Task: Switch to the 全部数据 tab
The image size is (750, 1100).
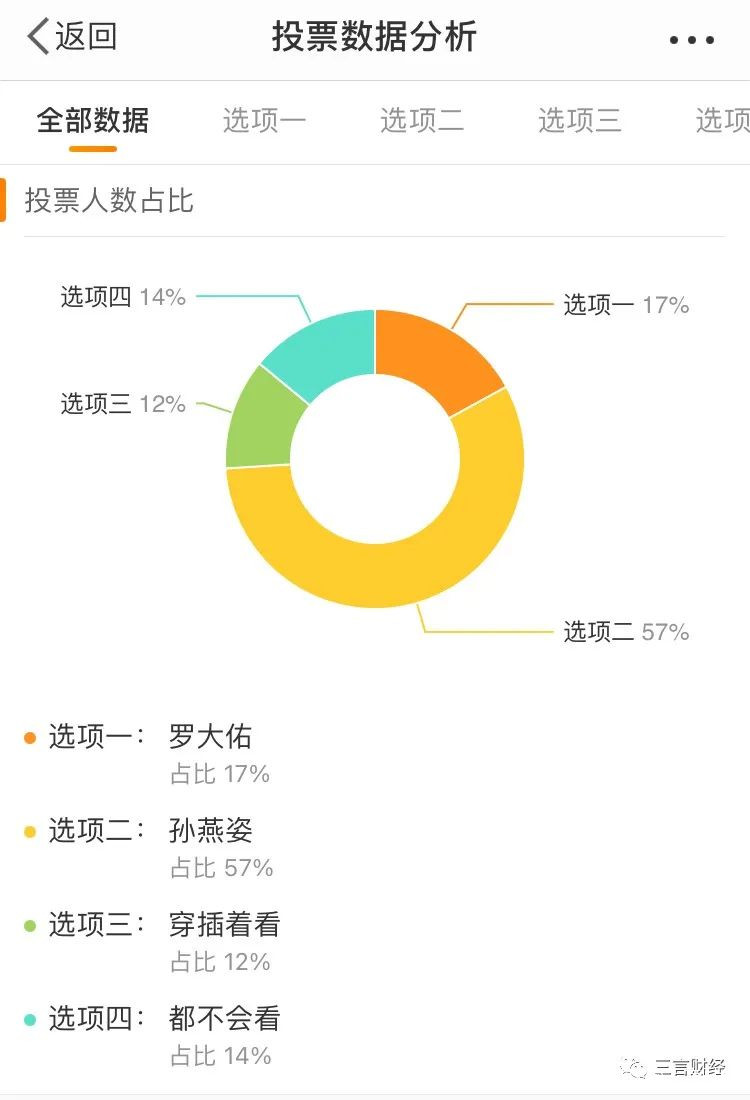Action: [x=93, y=121]
